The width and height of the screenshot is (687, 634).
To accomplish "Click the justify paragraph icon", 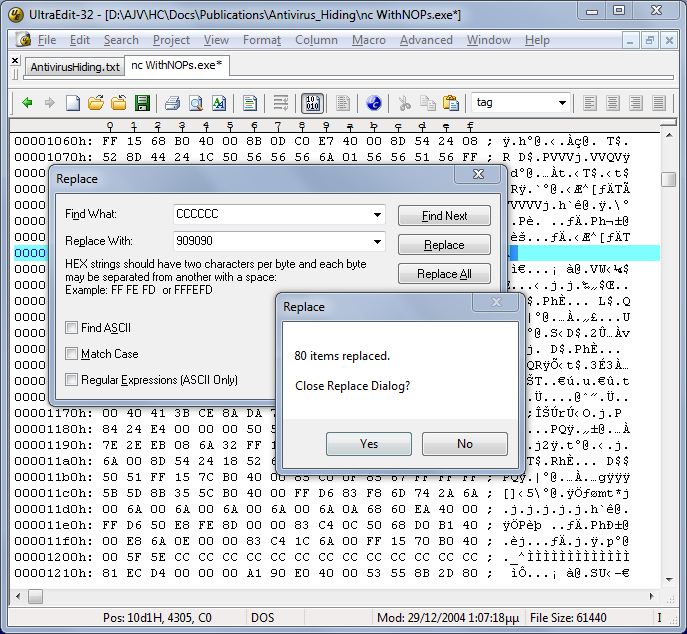I will click(x=659, y=103).
